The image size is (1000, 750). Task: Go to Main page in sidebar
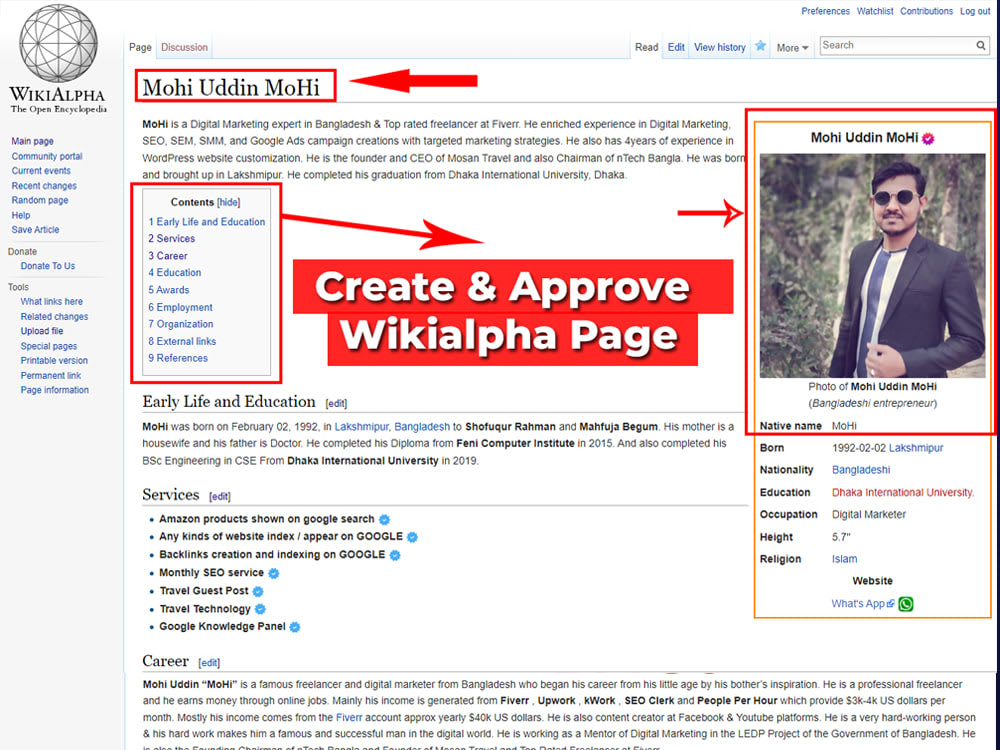(x=33, y=141)
